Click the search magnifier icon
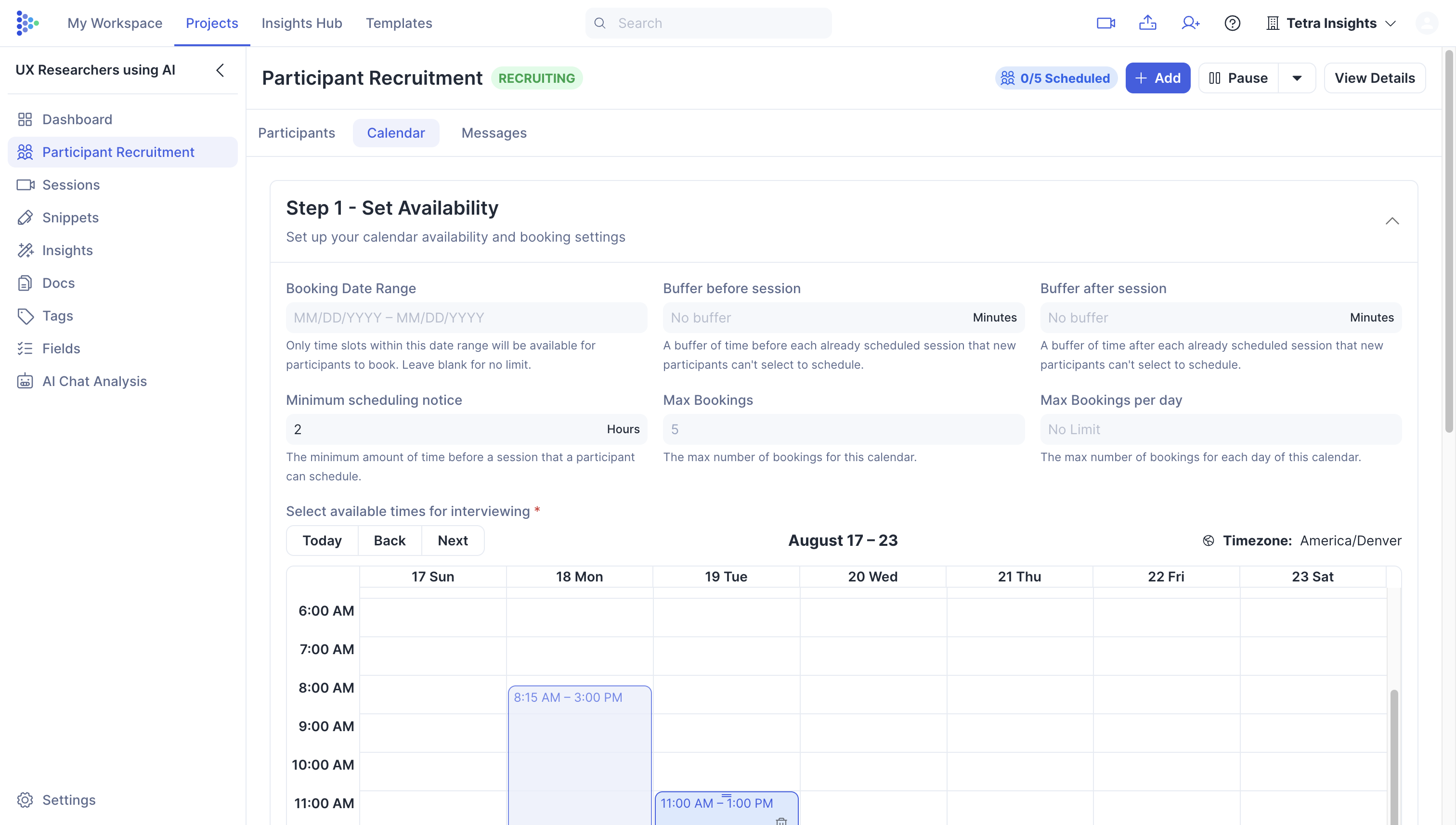This screenshot has width=1456, height=825. [599, 23]
